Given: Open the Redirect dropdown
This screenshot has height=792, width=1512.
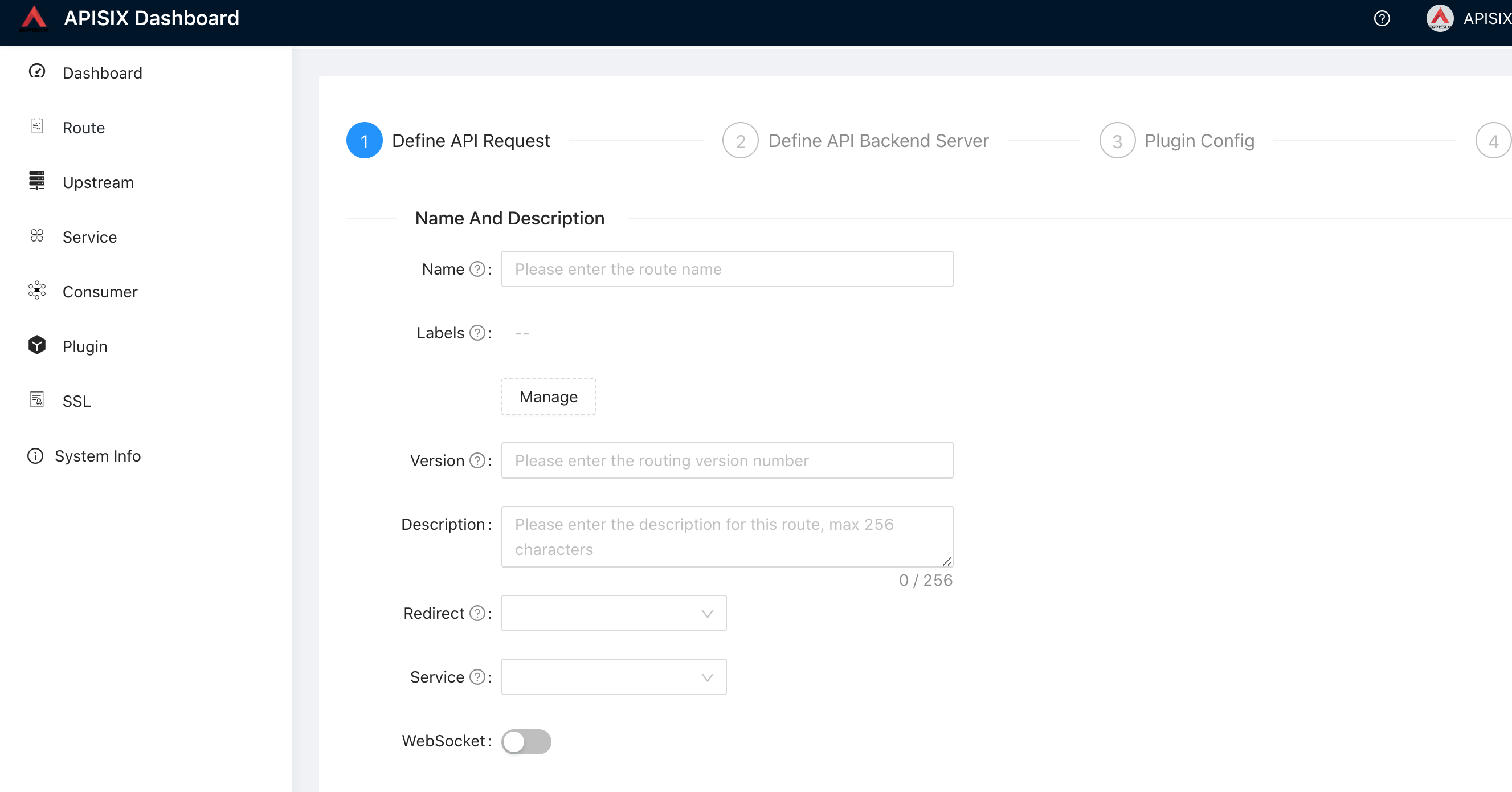Looking at the screenshot, I should click(x=614, y=614).
